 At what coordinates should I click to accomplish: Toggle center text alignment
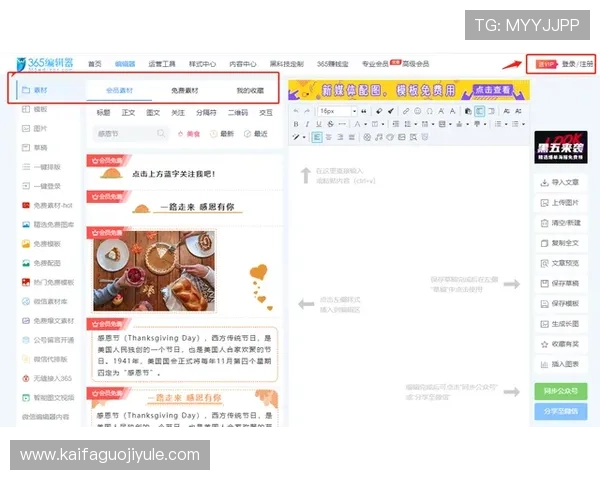tap(329, 137)
